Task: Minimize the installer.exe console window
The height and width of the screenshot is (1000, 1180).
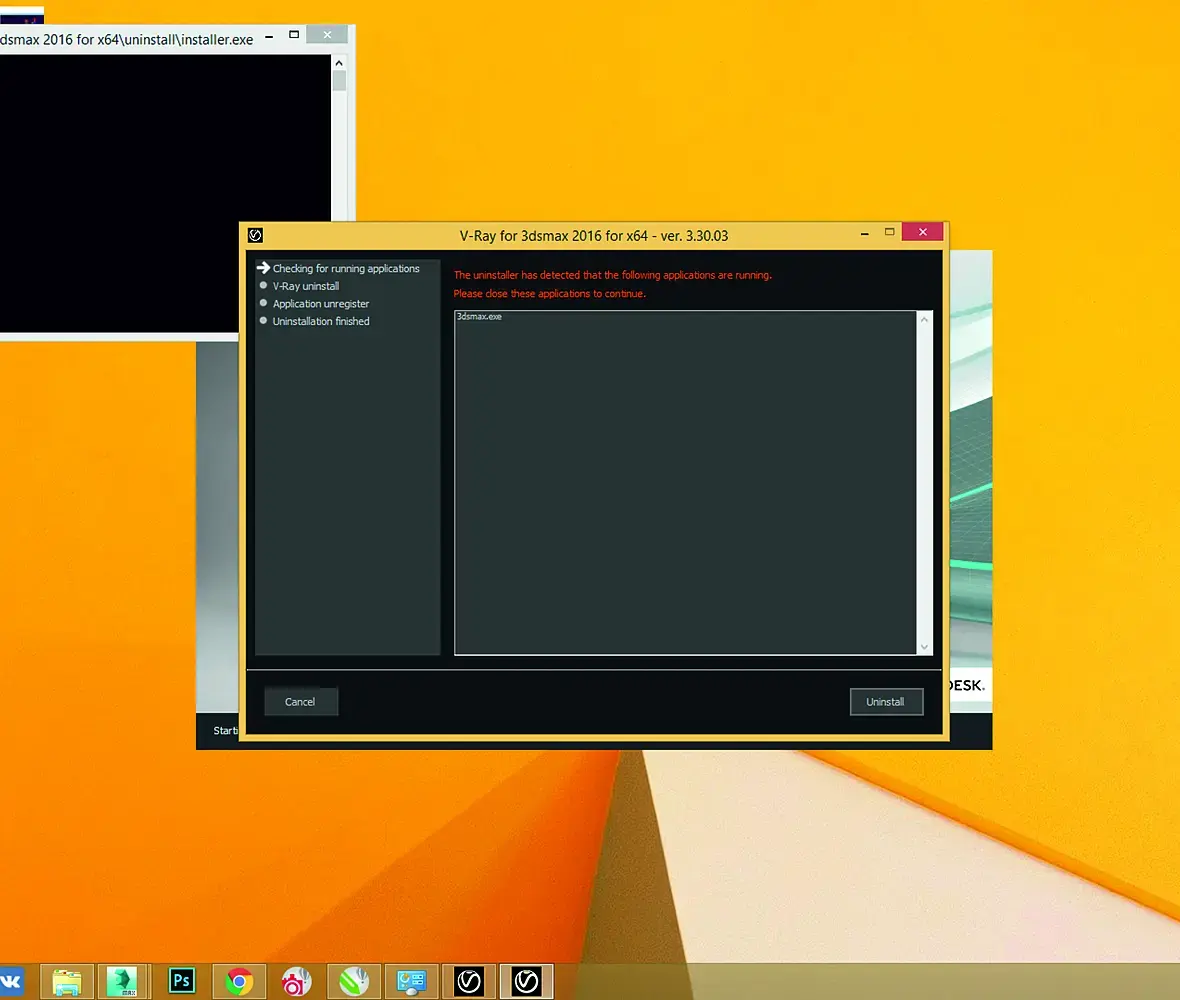Action: tap(269, 36)
